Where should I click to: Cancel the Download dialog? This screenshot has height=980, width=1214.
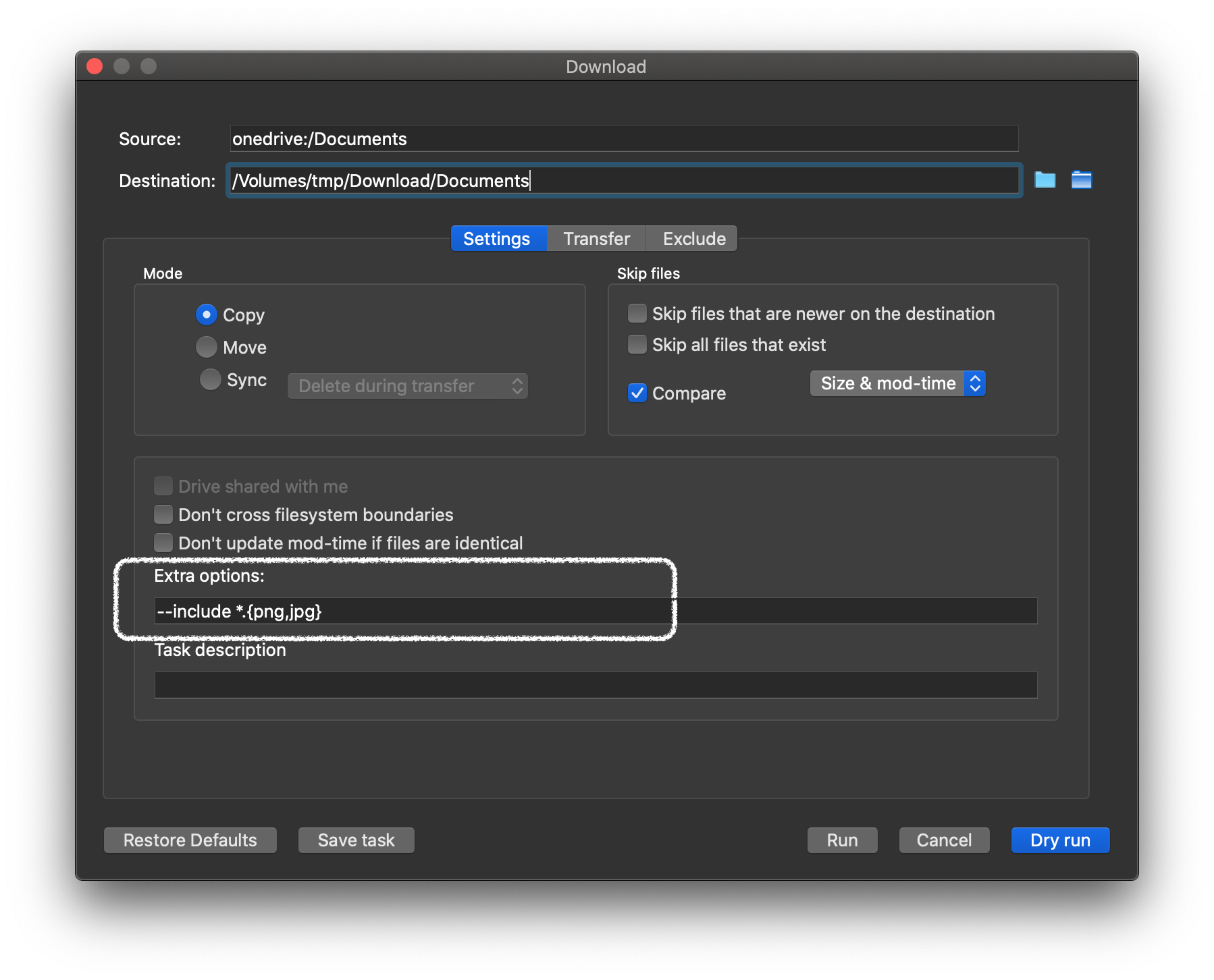(x=944, y=840)
